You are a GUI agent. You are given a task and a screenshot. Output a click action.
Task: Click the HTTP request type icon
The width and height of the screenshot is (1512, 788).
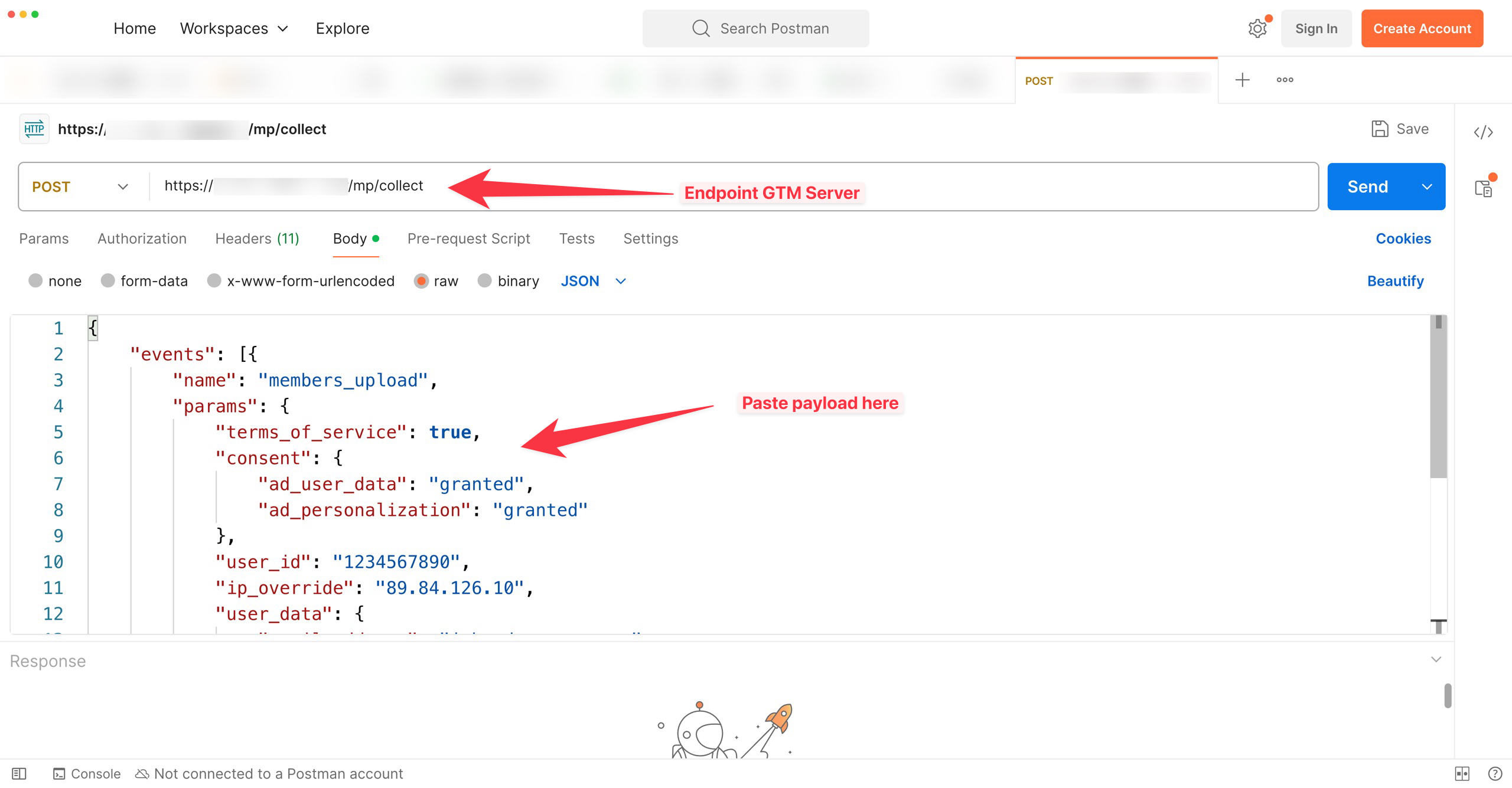[x=34, y=129]
